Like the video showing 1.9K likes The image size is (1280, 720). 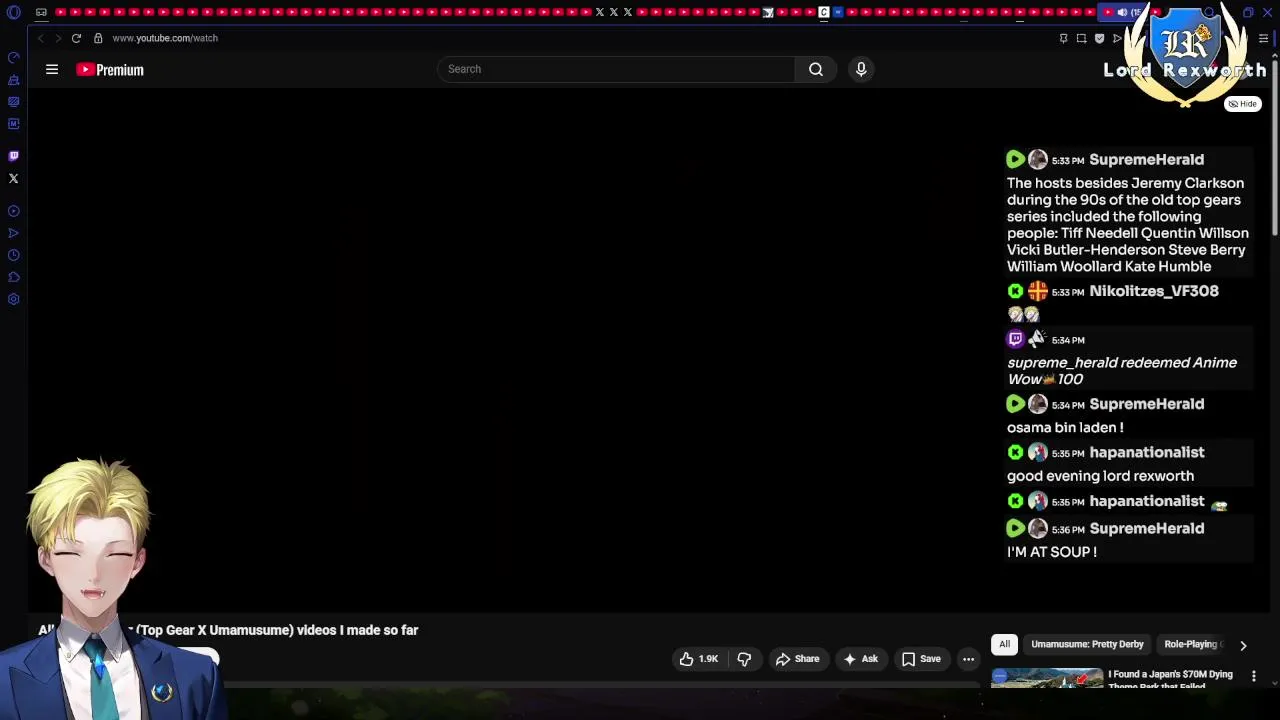click(699, 659)
